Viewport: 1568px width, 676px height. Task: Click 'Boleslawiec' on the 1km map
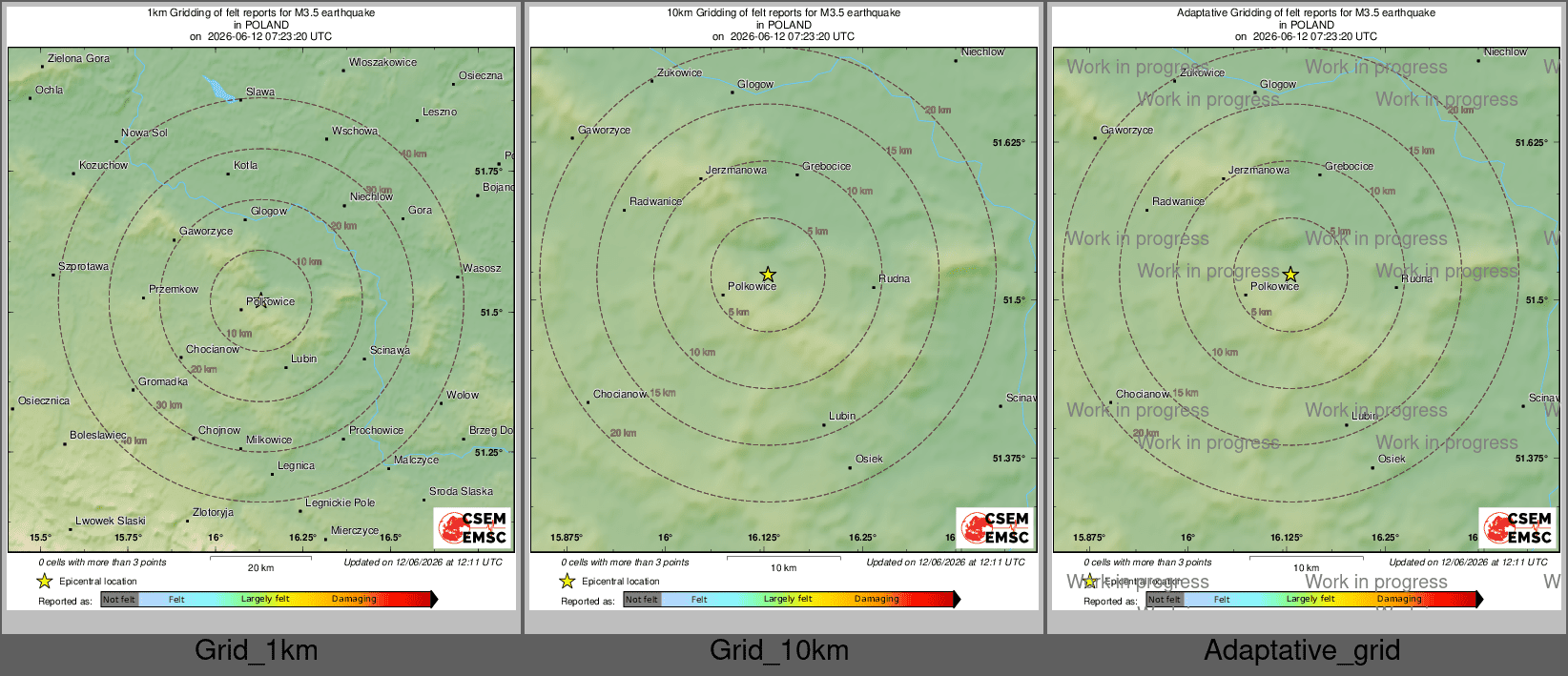[x=97, y=436]
